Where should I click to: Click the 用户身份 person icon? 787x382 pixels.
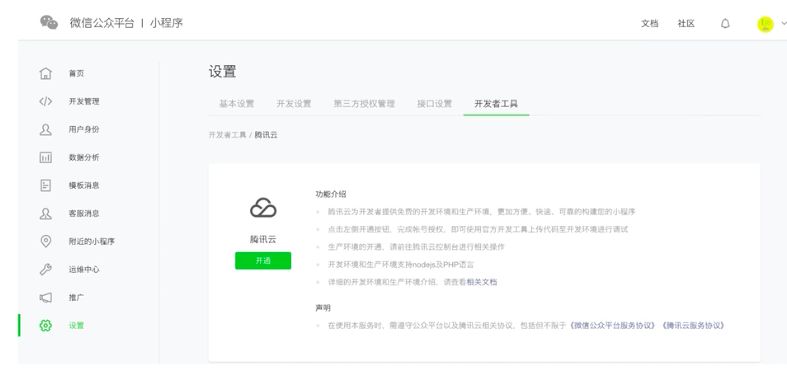[x=46, y=130]
